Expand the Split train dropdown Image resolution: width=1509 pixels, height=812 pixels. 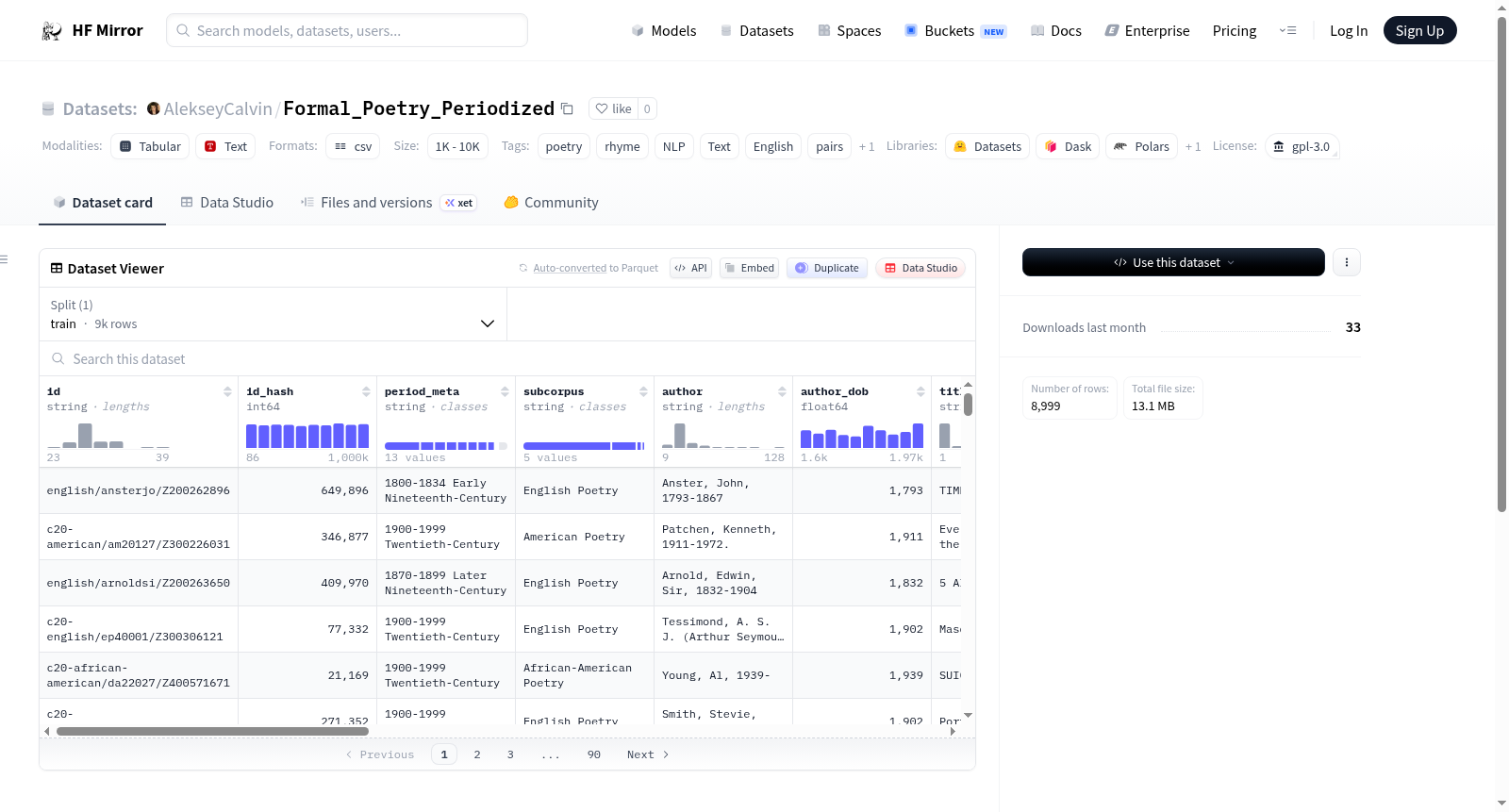[x=273, y=314]
